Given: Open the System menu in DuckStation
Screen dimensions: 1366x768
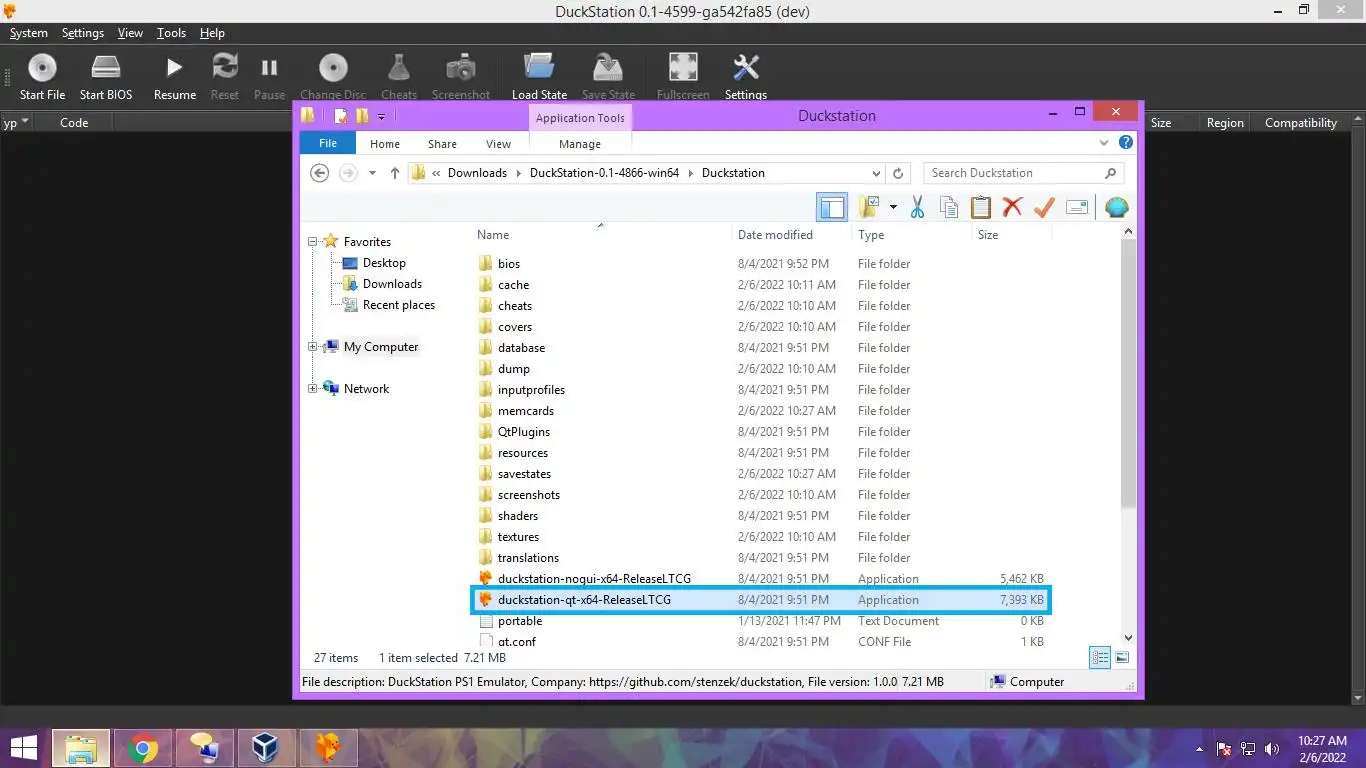Looking at the screenshot, I should pyautogui.click(x=29, y=33).
